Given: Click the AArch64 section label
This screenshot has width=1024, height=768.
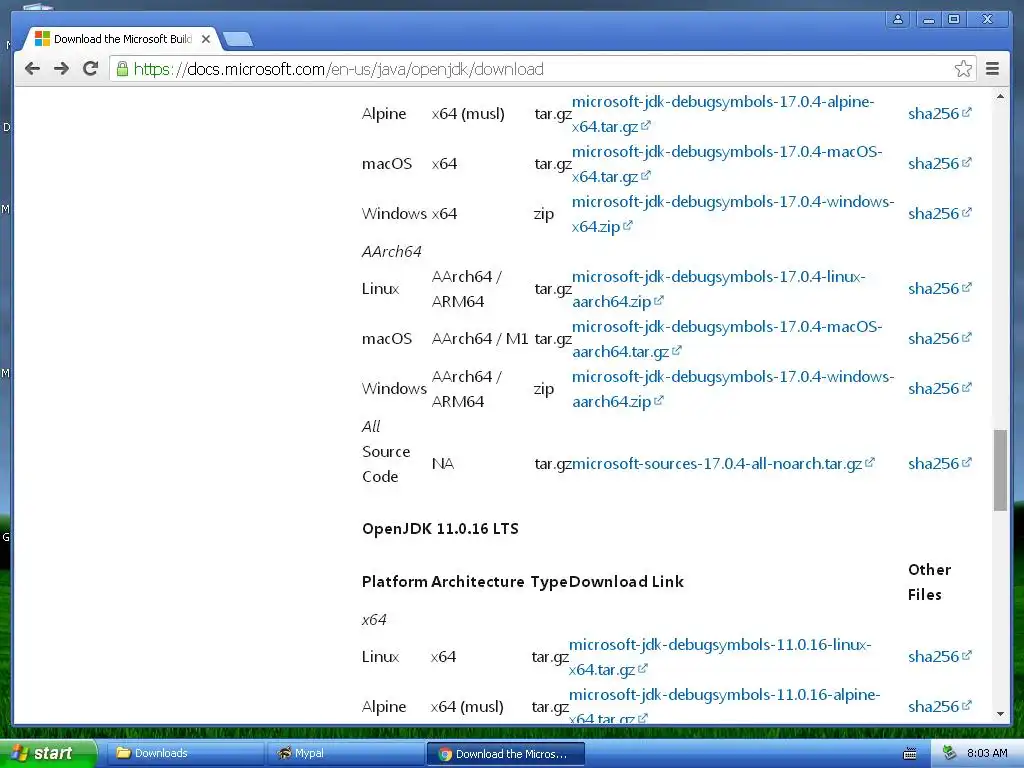Looking at the screenshot, I should pos(392,251).
